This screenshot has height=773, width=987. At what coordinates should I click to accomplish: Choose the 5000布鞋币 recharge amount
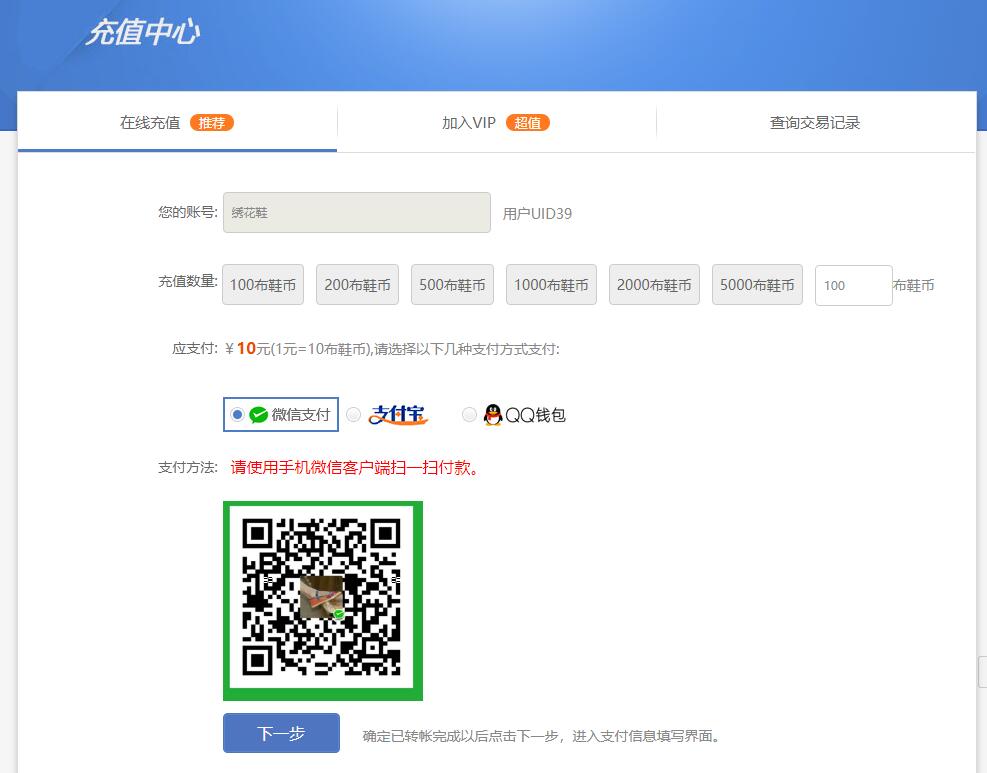pos(757,285)
